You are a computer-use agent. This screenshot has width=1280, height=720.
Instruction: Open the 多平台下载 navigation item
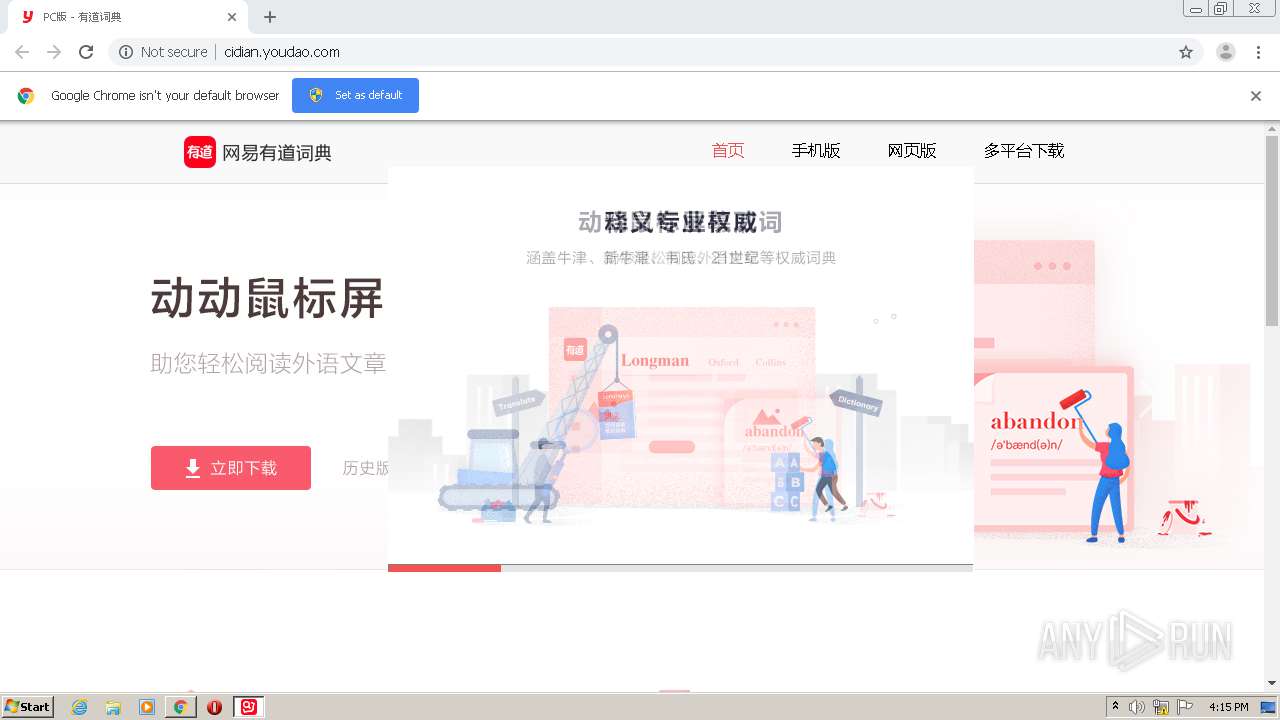tap(1024, 151)
